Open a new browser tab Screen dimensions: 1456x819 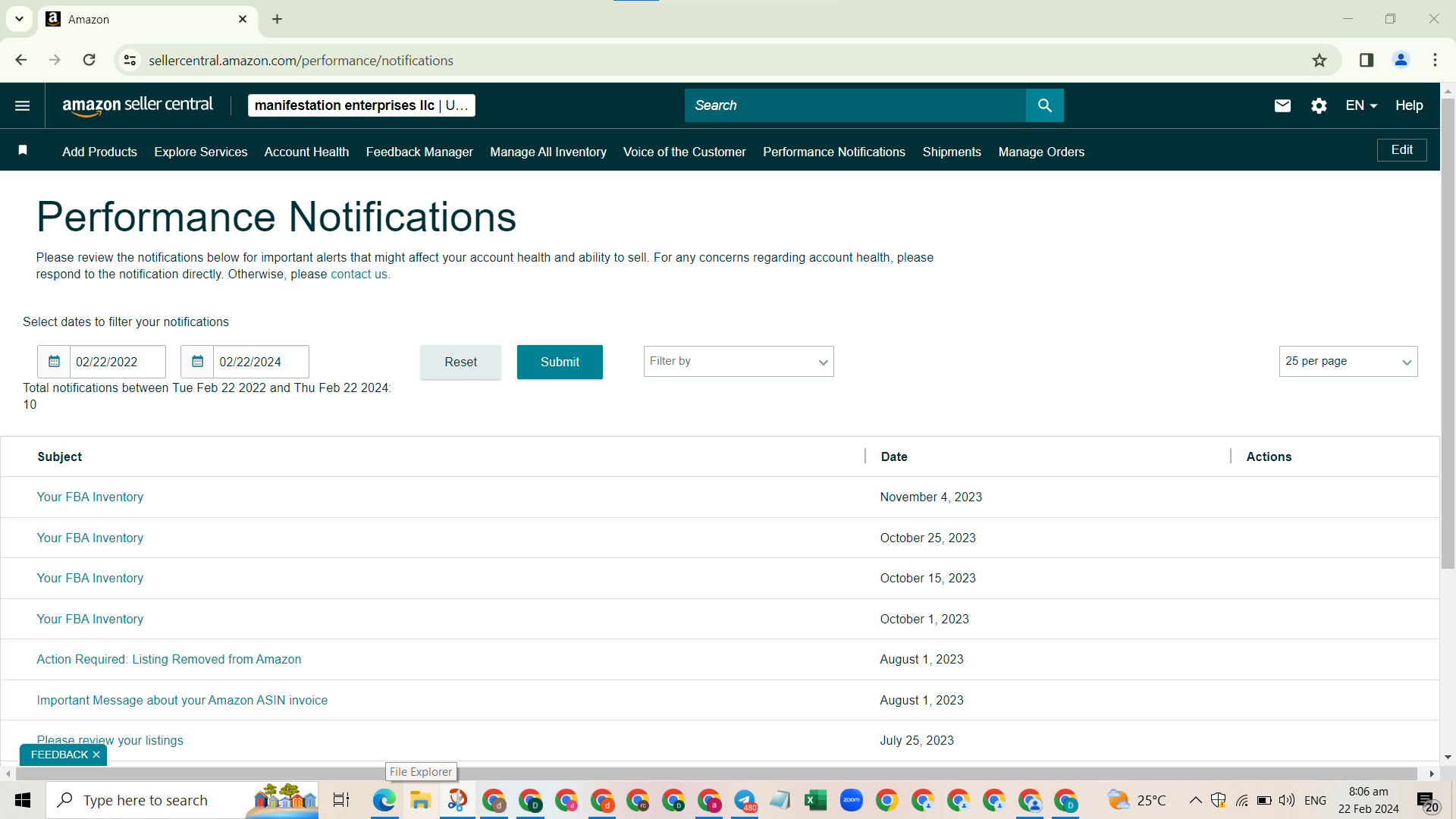[x=278, y=19]
